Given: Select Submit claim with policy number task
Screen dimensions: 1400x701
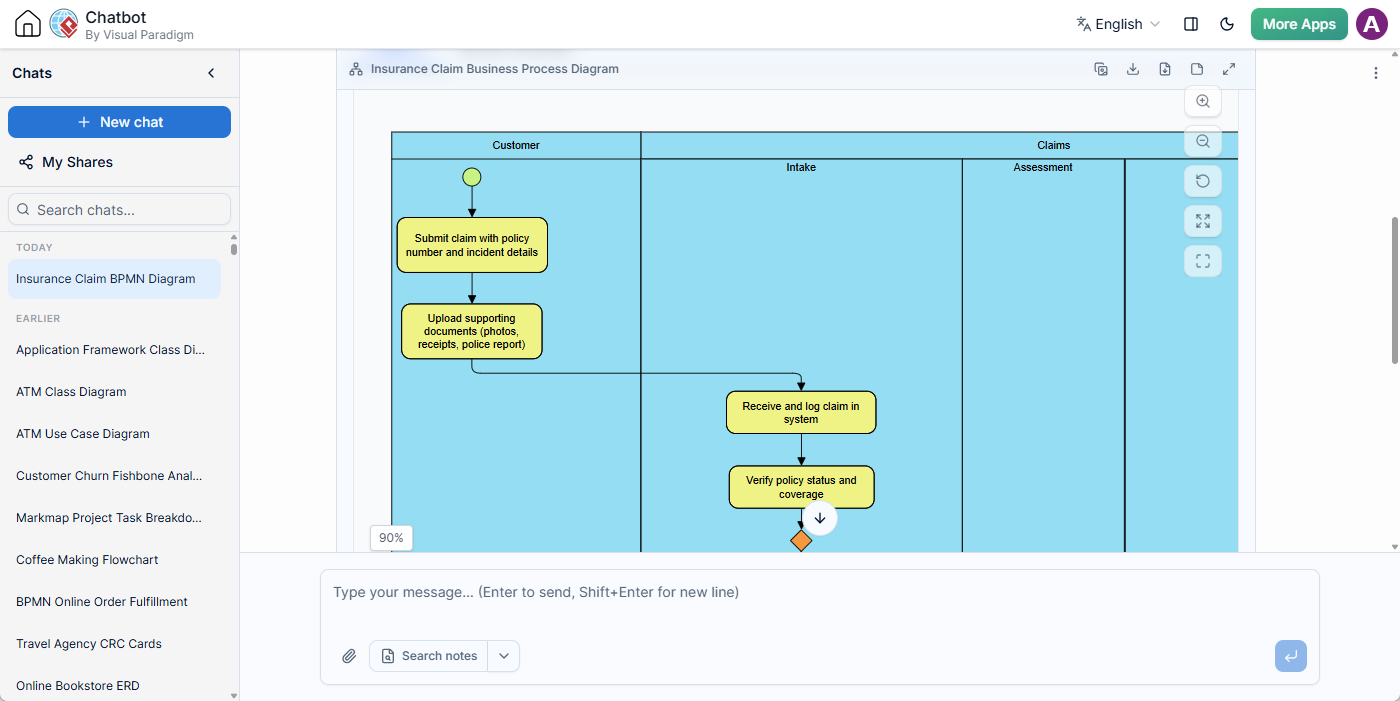Looking at the screenshot, I should pos(472,245).
